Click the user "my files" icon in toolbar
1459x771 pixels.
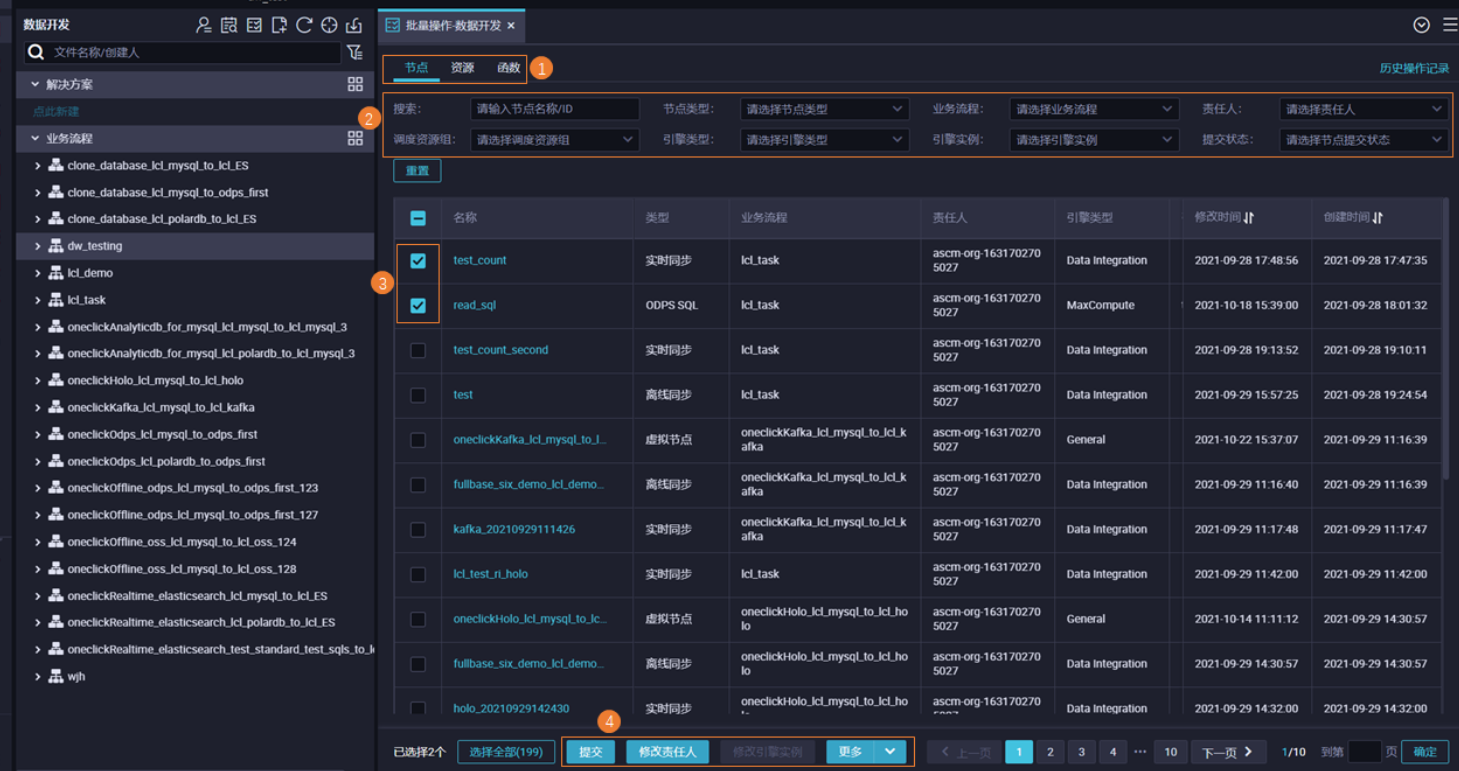[204, 25]
